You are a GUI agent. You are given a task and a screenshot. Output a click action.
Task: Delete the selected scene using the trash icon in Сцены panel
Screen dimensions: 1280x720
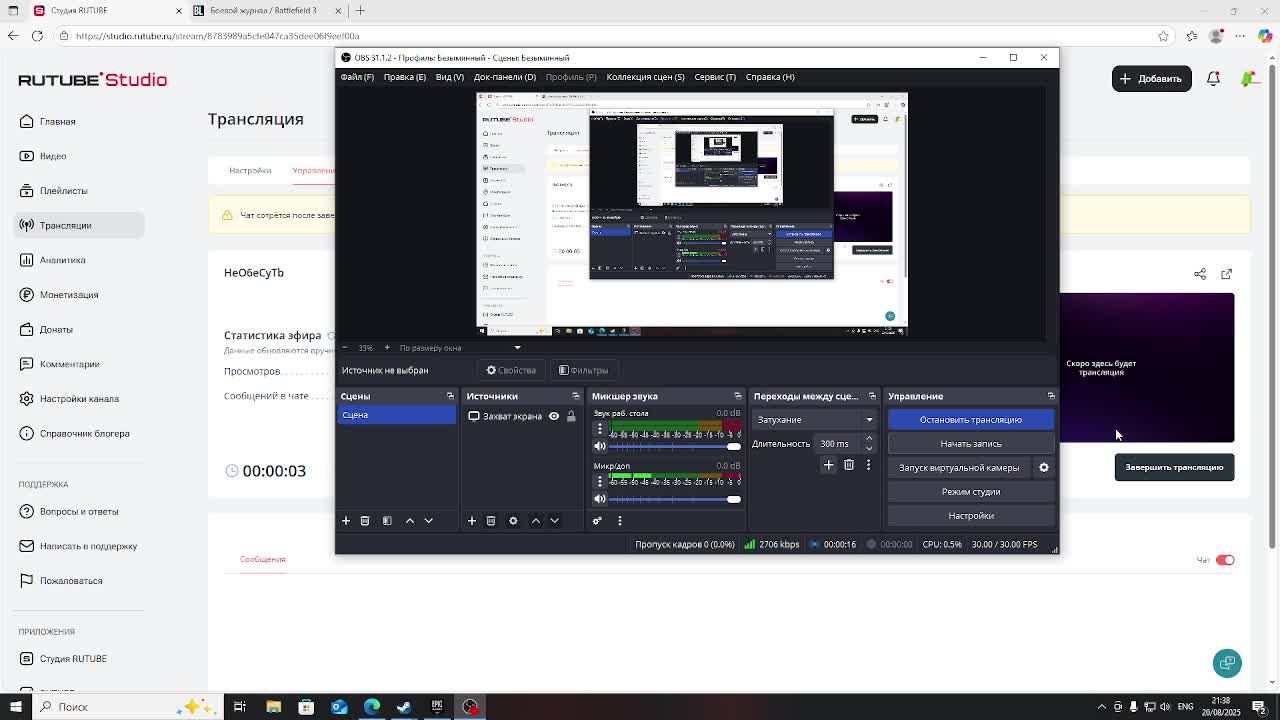click(365, 521)
